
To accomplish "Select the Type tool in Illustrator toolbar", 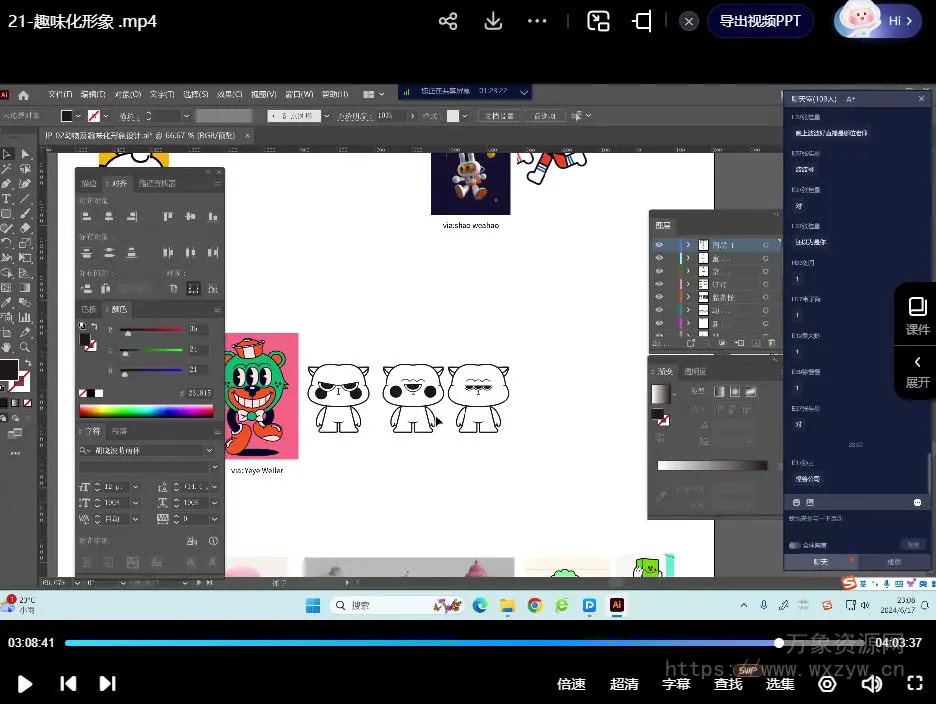I will 7,199.
